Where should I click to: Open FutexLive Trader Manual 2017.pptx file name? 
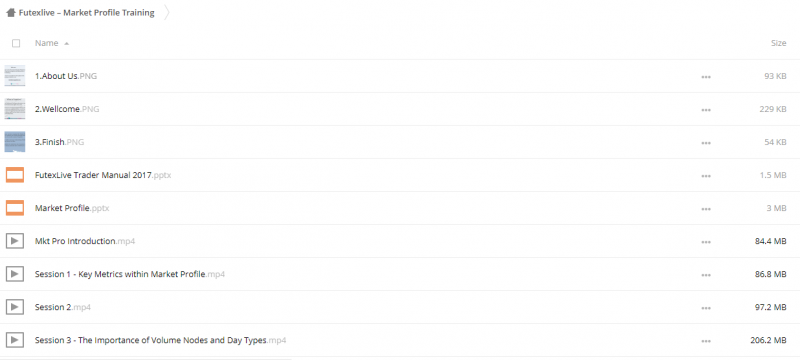pyautogui.click(x=103, y=175)
